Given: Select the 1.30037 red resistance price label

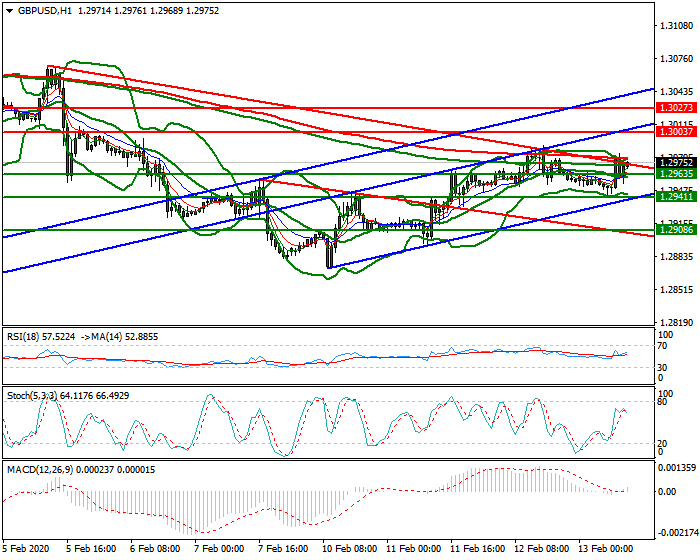Looking at the screenshot, I should click(676, 132).
